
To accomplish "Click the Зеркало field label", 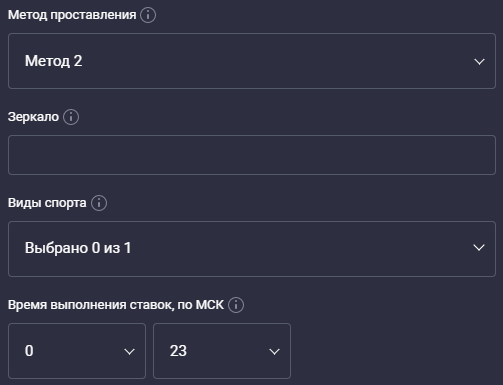I will 33,117.
